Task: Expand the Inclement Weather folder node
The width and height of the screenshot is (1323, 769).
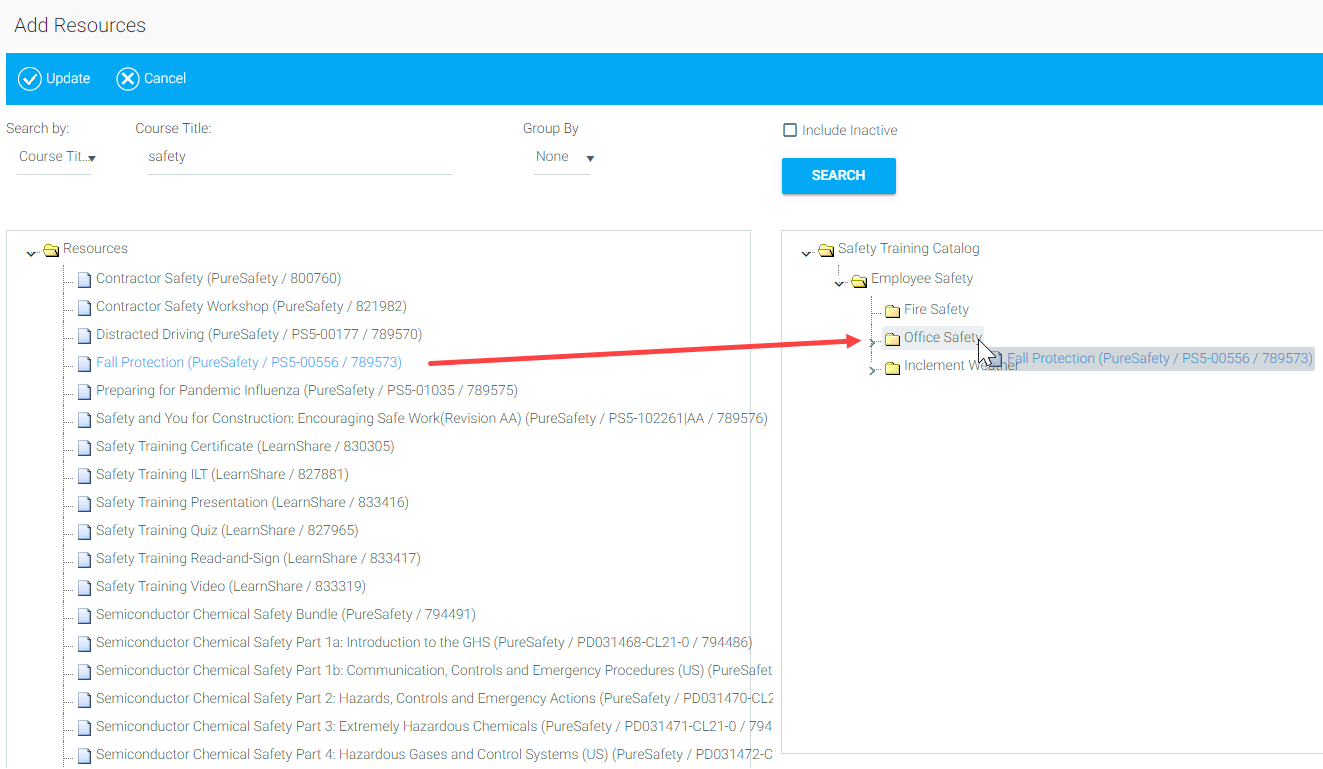Action: click(873, 370)
